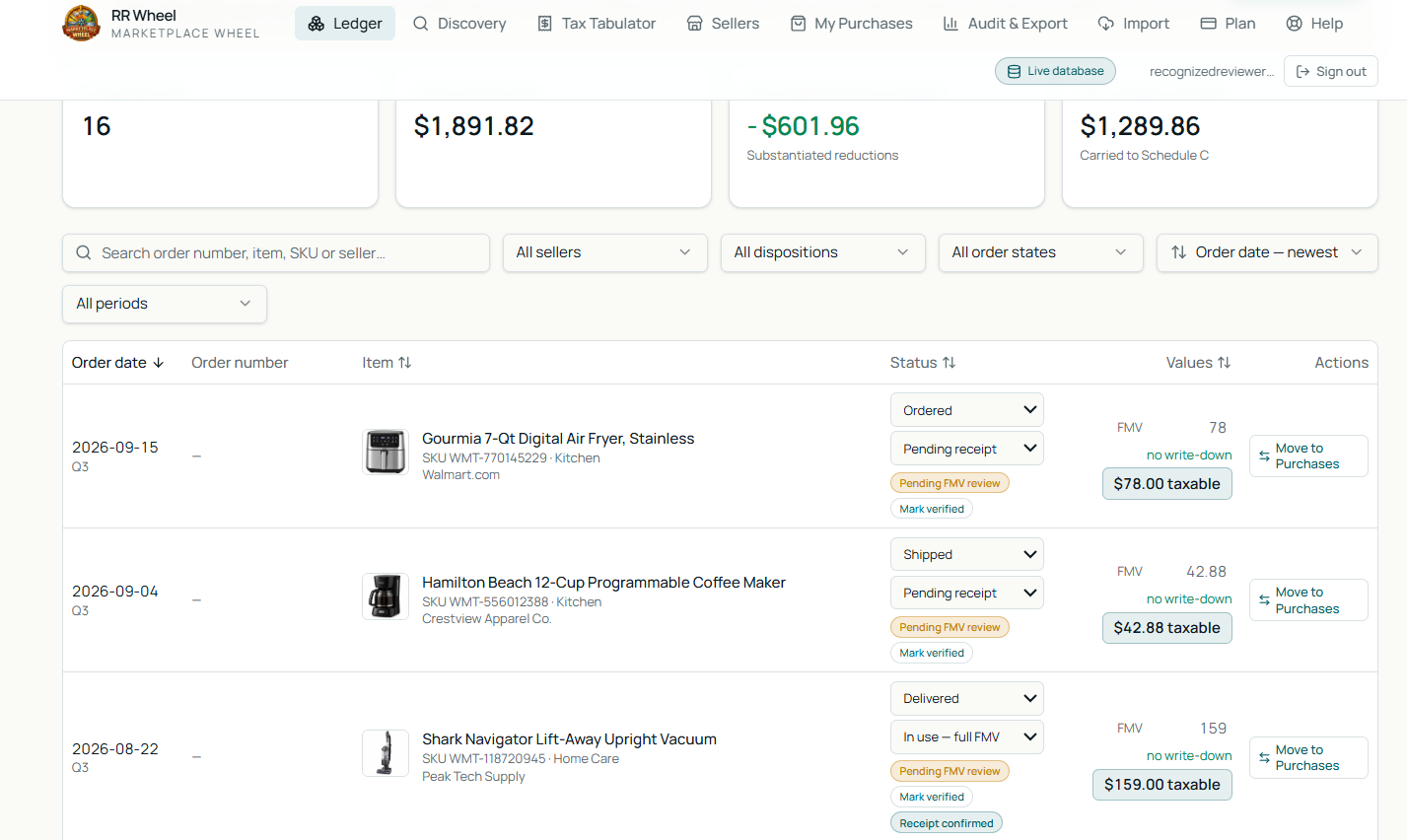The width and height of the screenshot is (1407, 840).
Task: Select Shark Navigator Lift-Away Upright Vacuum title
Action: (569, 738)
